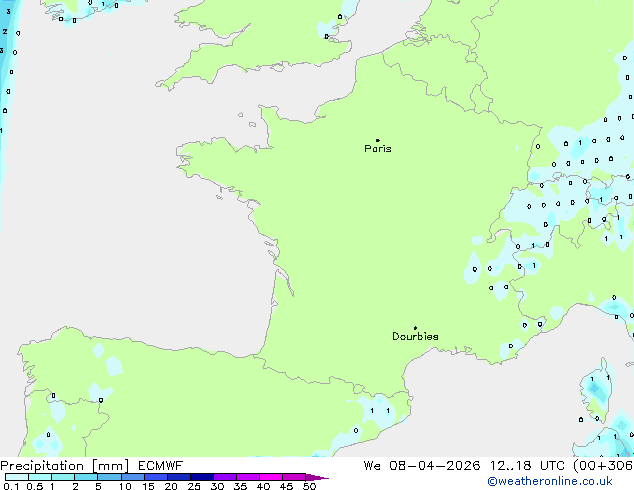Pick the purple swatch between 25 and 30
634x490 pixels.
coord(202,477)
